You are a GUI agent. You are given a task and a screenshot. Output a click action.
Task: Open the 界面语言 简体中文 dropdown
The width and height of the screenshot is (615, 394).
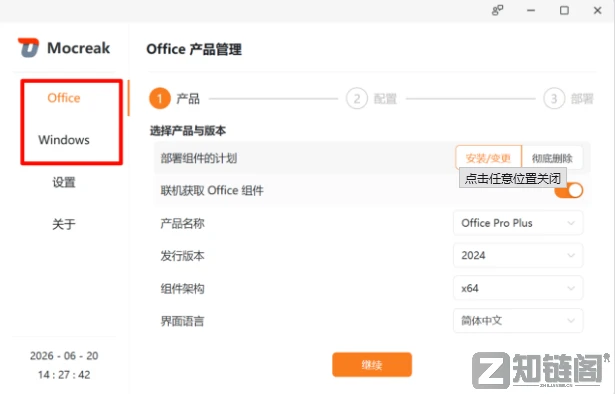tap(518, 321)
